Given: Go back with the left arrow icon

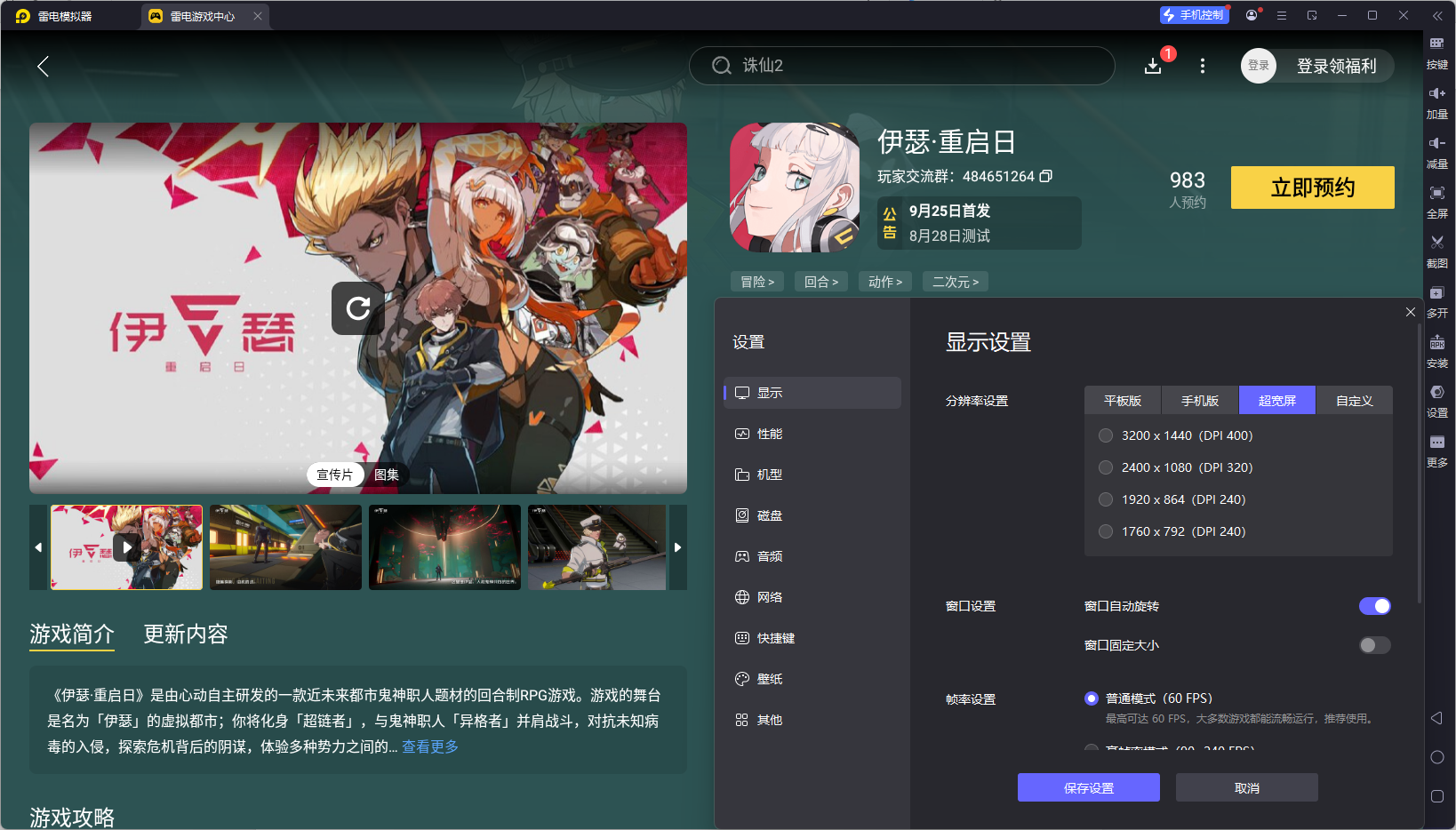Looking at the screenshot, I should click(43, 66).
